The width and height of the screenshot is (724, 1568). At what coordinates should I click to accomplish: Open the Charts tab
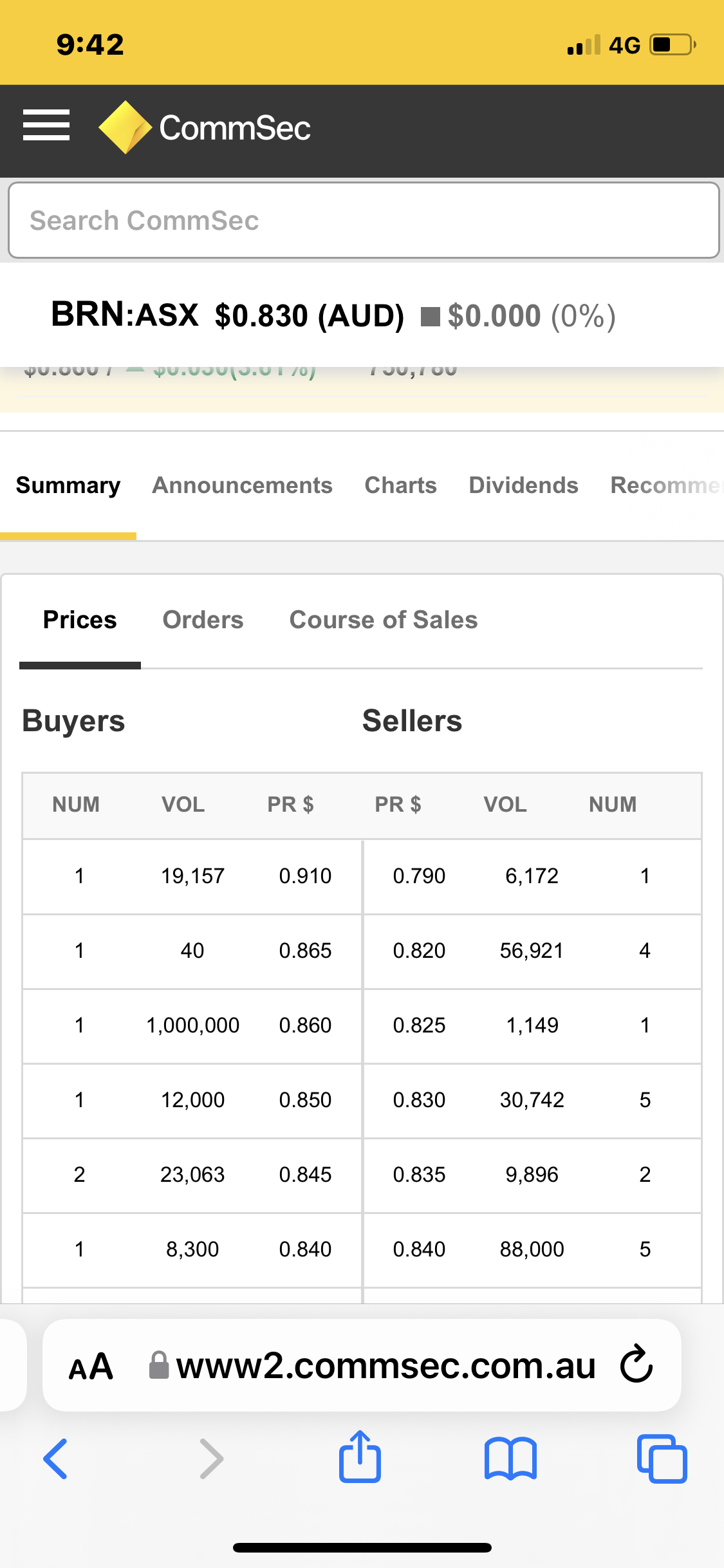pos(400,485)
